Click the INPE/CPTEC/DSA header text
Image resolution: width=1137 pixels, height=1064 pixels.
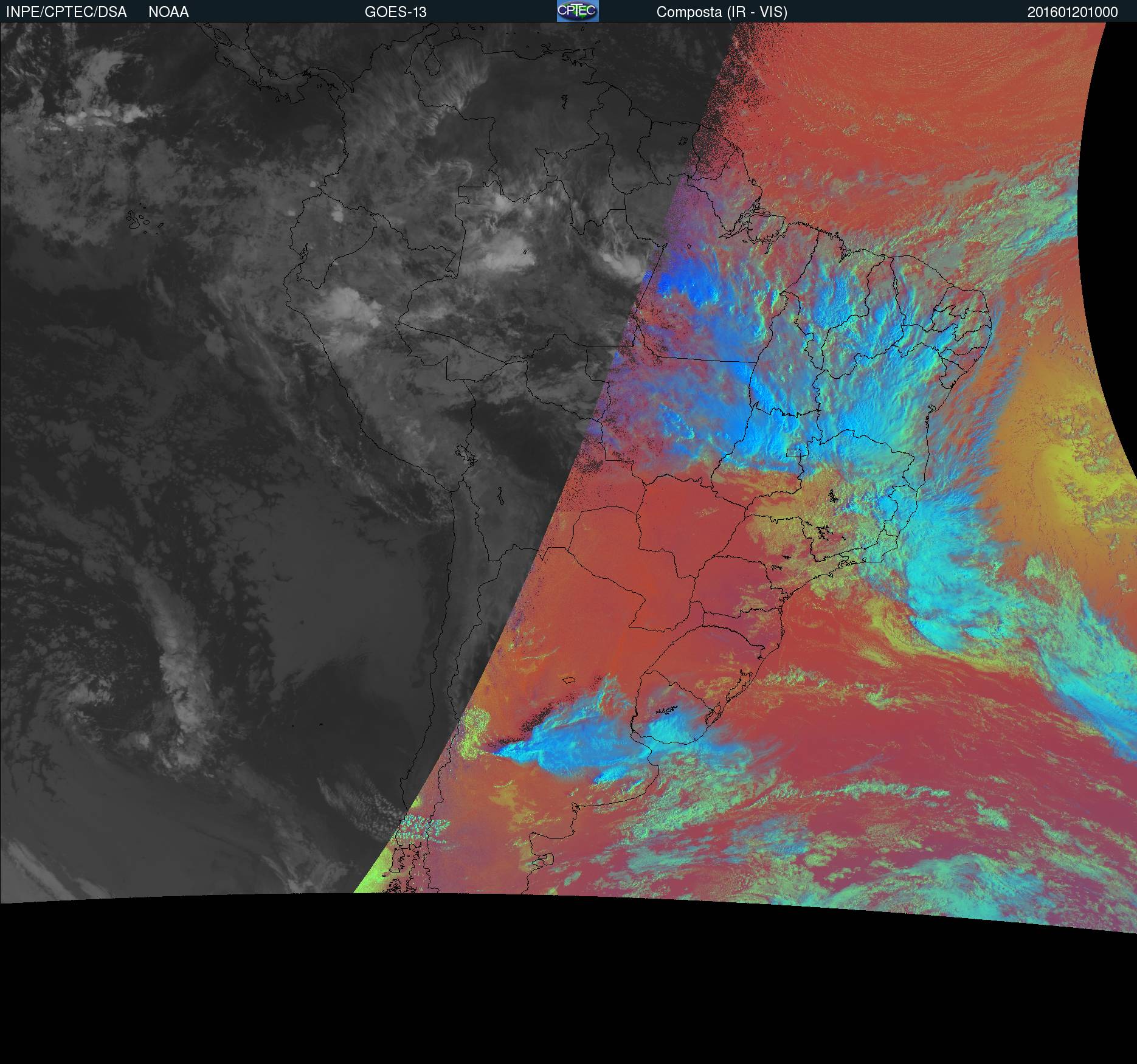[66, 12]
